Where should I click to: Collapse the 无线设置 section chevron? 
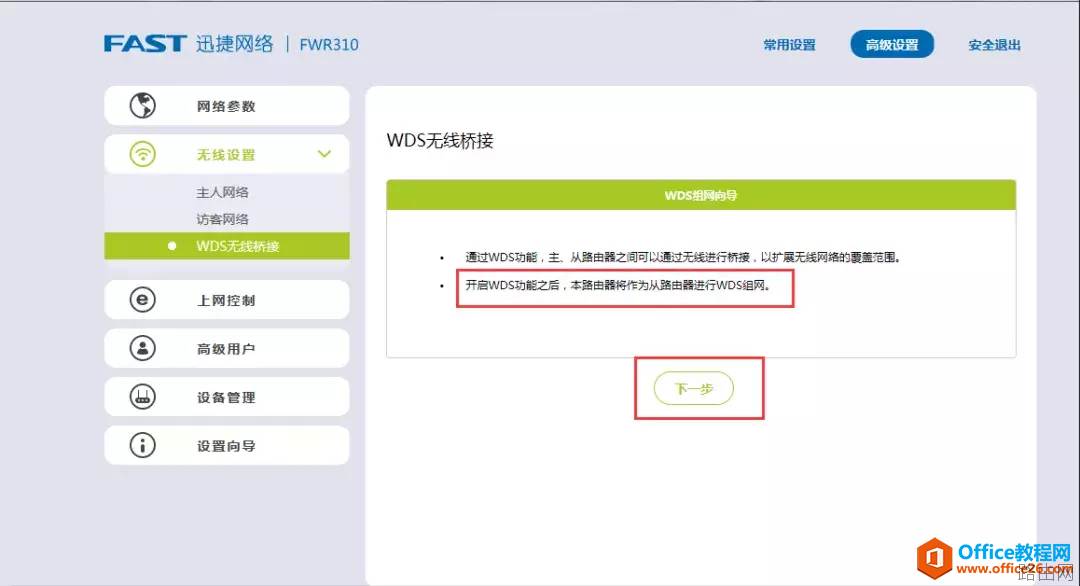click(x=323, y=153)
